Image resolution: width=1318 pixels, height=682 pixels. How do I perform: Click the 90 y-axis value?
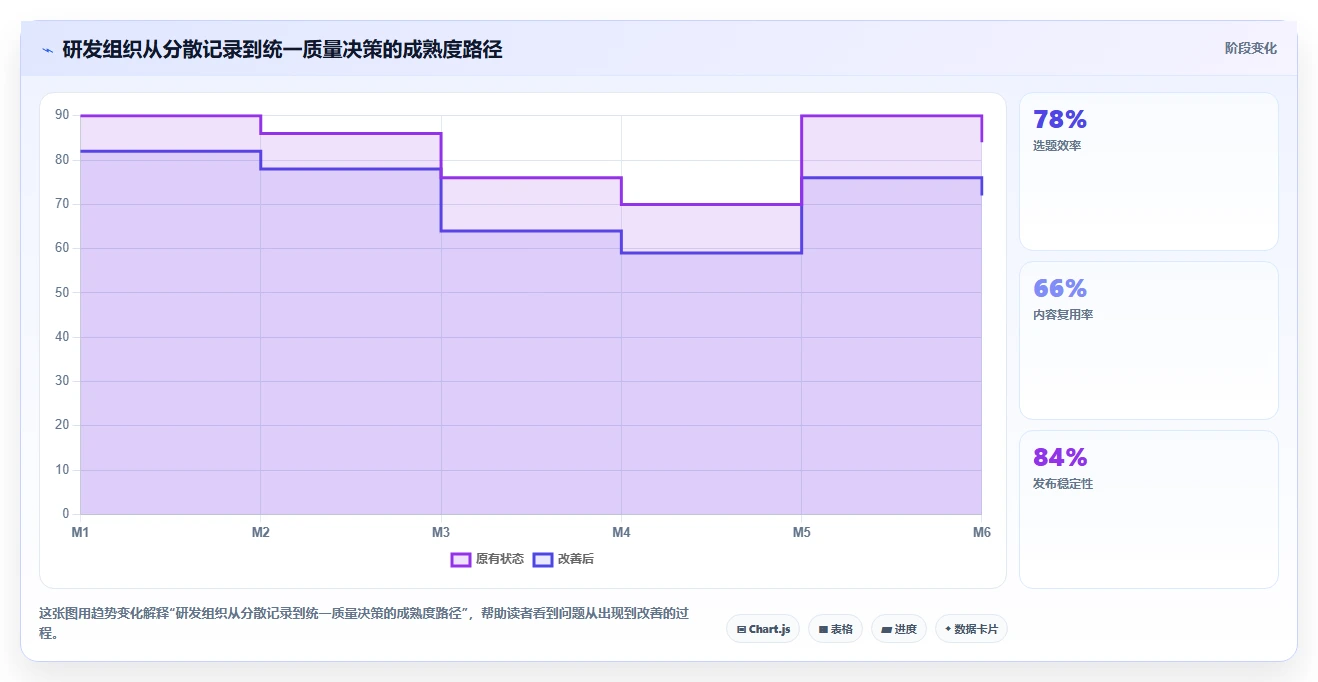coord(62,115)
